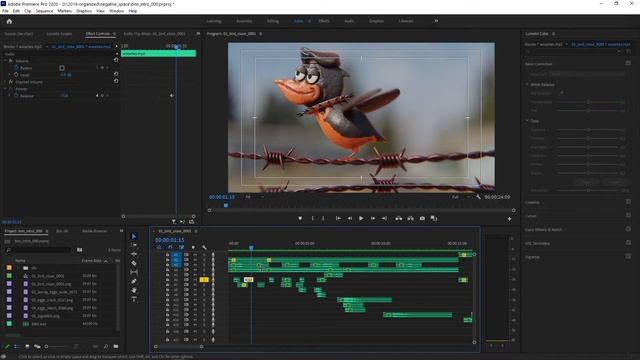Screen dimensions: 640x360
Task: Select the Track Select Forward tool
Action: point(134,245)
